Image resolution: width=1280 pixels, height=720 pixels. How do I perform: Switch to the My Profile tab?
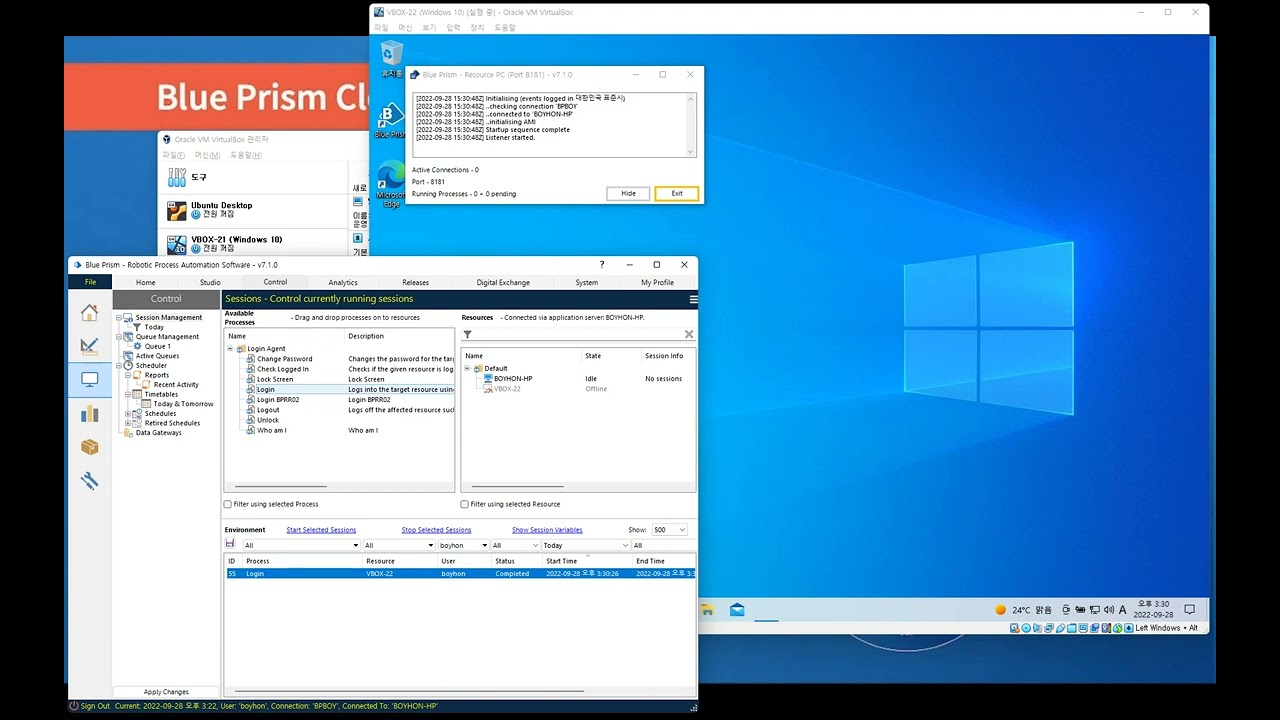pos(657,282)
